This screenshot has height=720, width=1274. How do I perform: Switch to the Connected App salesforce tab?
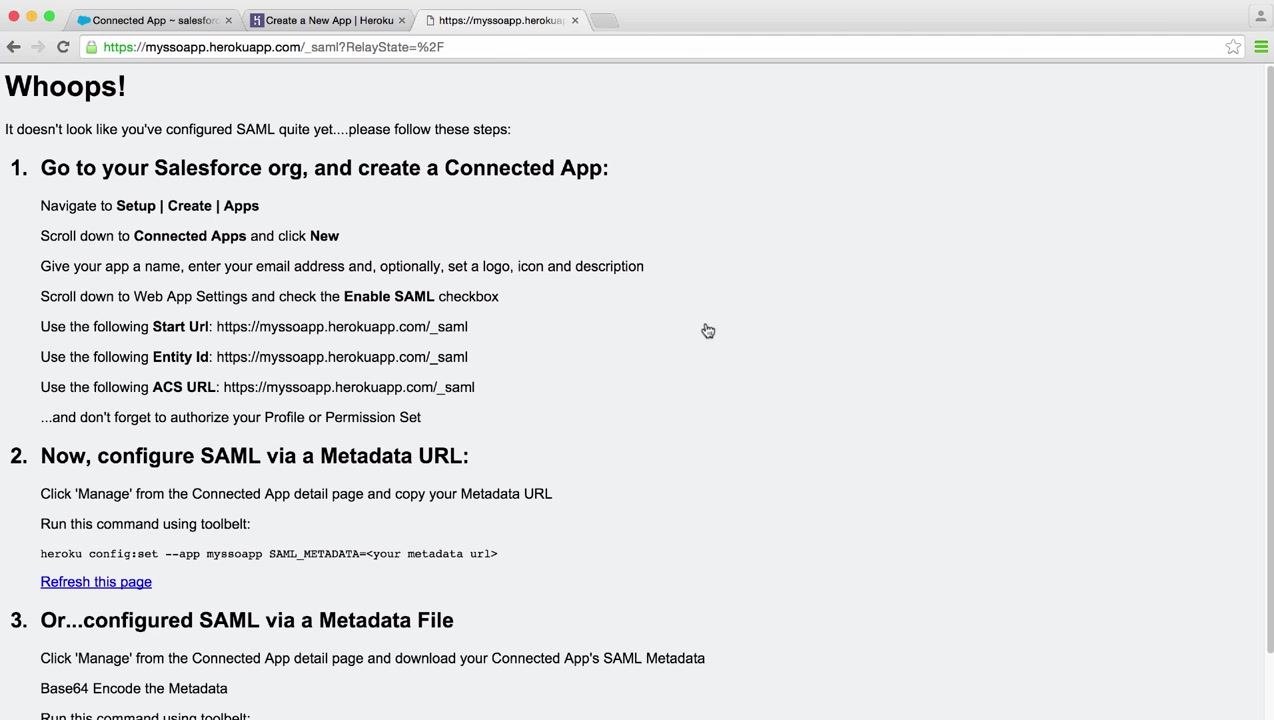154,20
